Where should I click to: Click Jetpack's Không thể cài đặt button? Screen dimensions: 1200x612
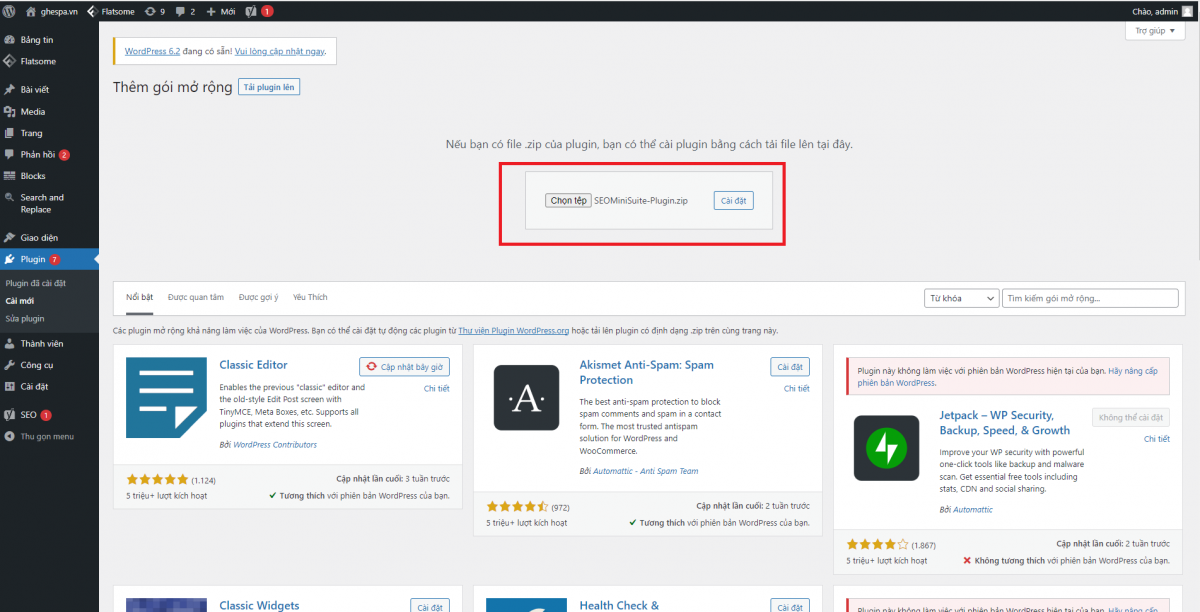click(x=1131, y=417)
